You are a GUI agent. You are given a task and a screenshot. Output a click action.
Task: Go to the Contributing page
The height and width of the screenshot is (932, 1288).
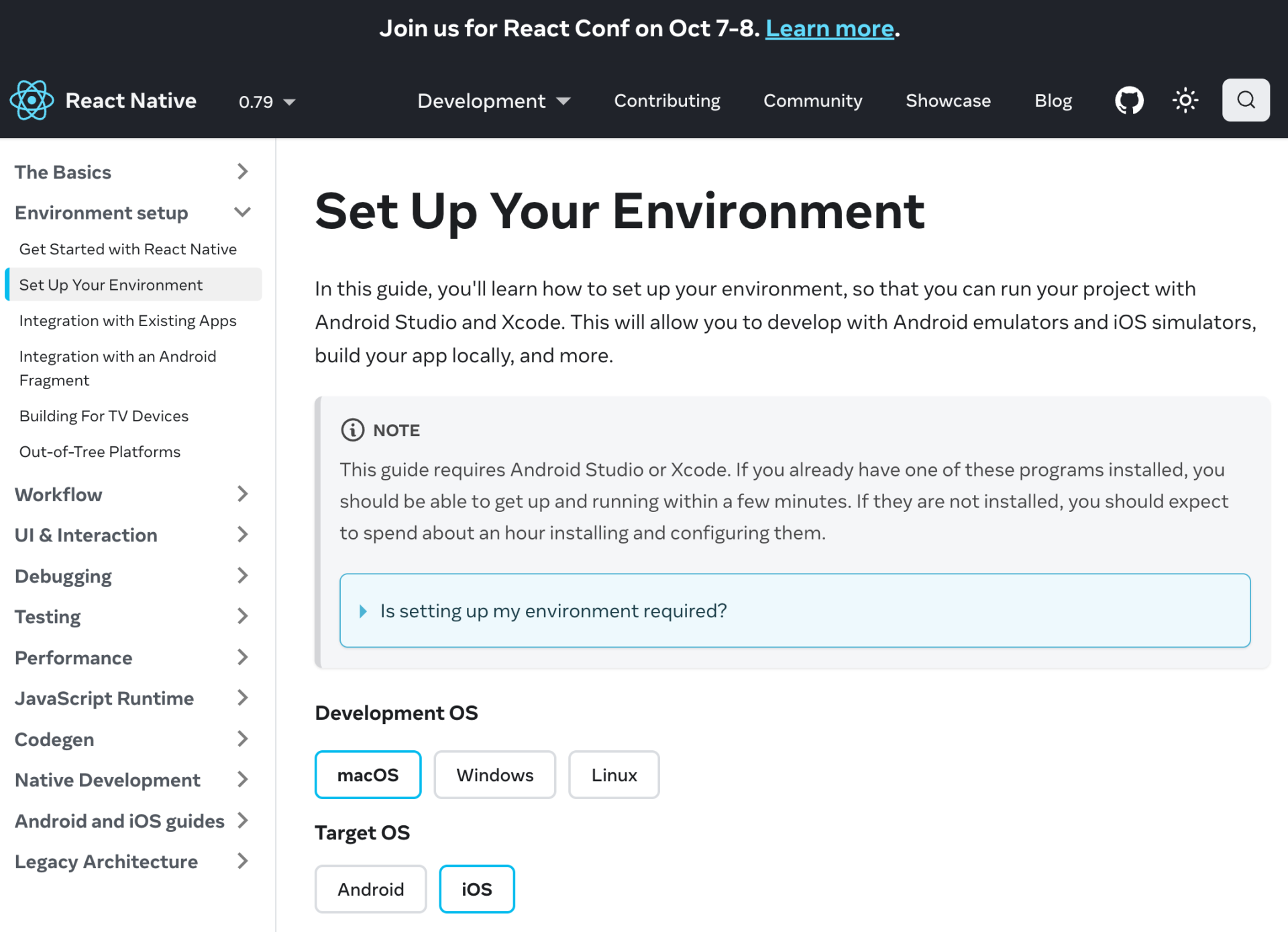pos(667,101)
